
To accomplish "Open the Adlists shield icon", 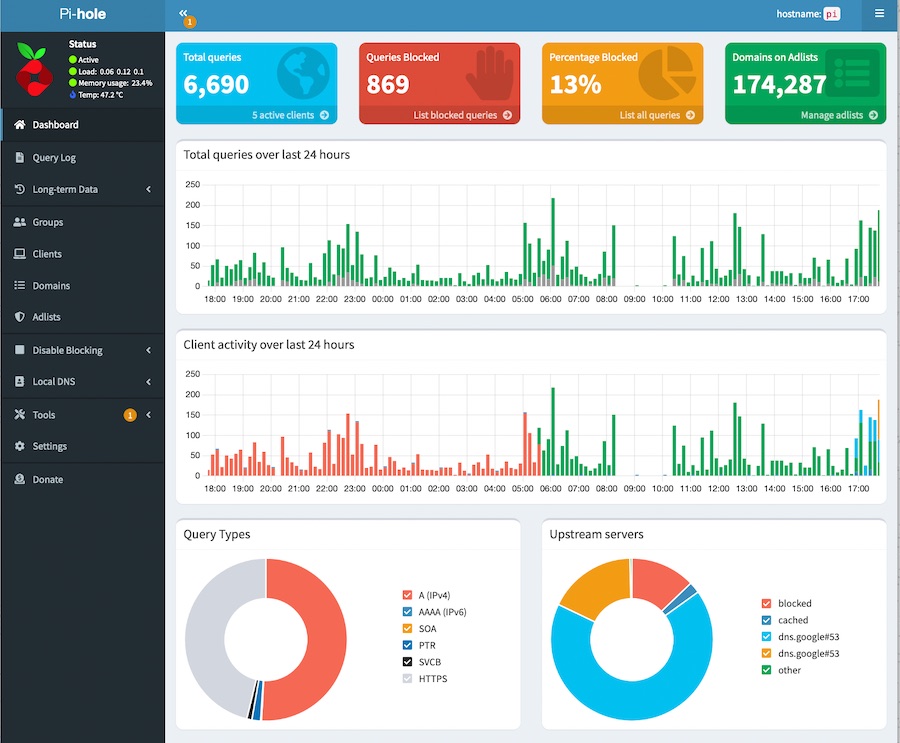I will tap(20, 316).
